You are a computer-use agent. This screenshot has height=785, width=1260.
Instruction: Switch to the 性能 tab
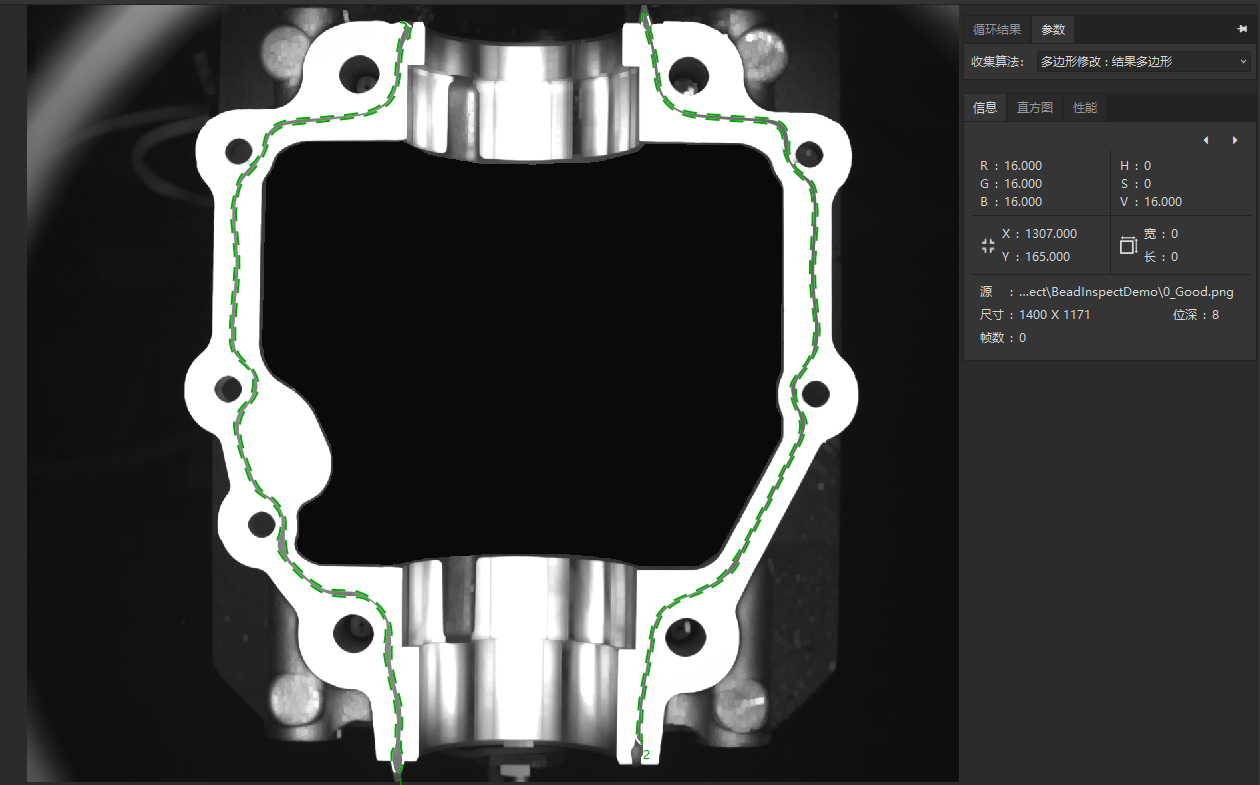click(1085, 108)
